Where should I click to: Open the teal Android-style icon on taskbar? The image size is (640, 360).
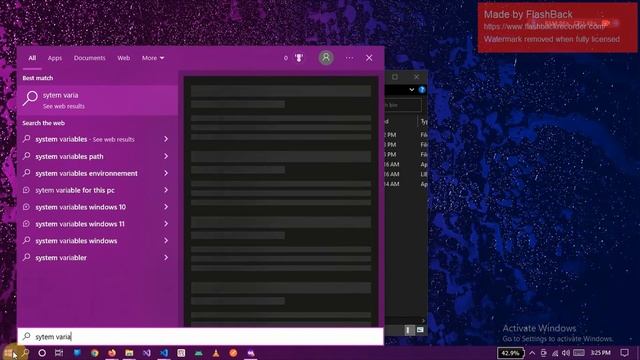(198, 353)
